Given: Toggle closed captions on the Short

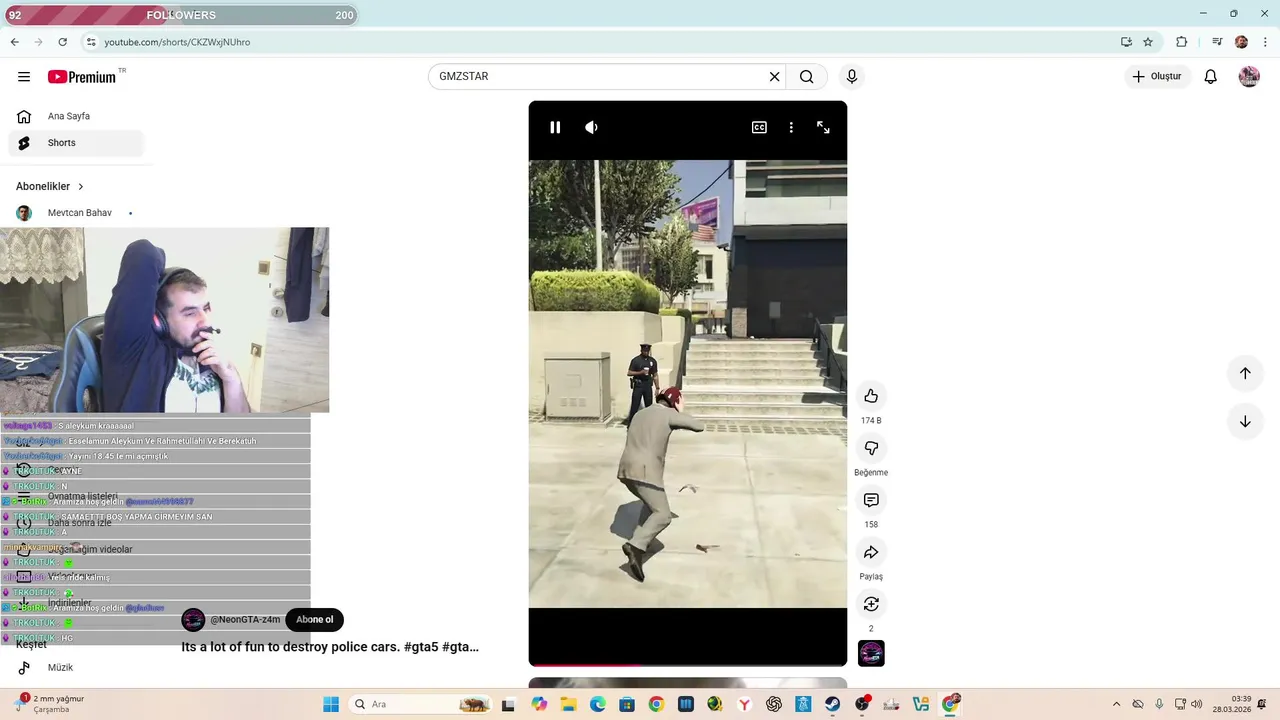Looking at the screenshot, I should (759, 127).
